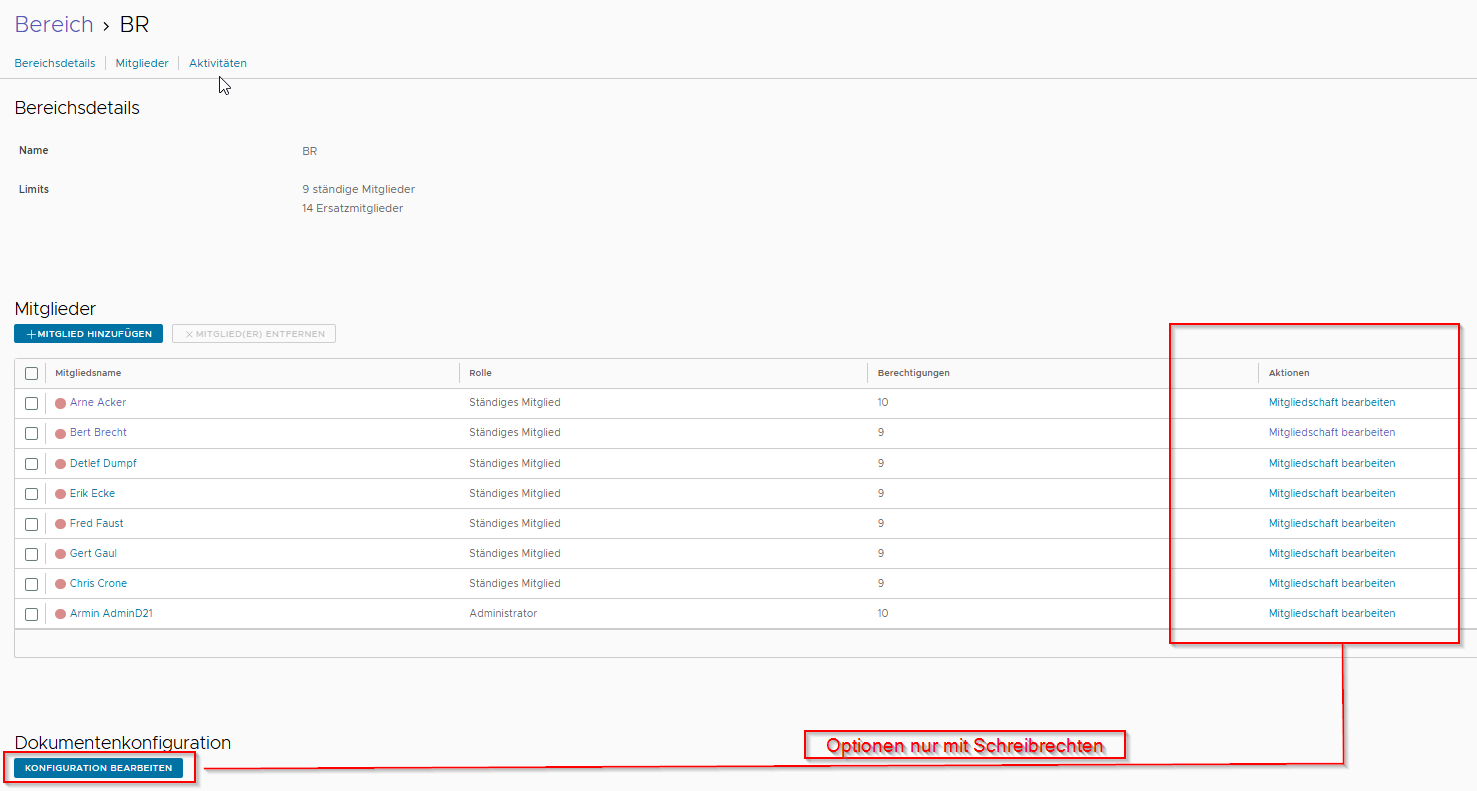Click the Konfiguration bearbeiten button
1477x791 pixels.
click(98, 768)
